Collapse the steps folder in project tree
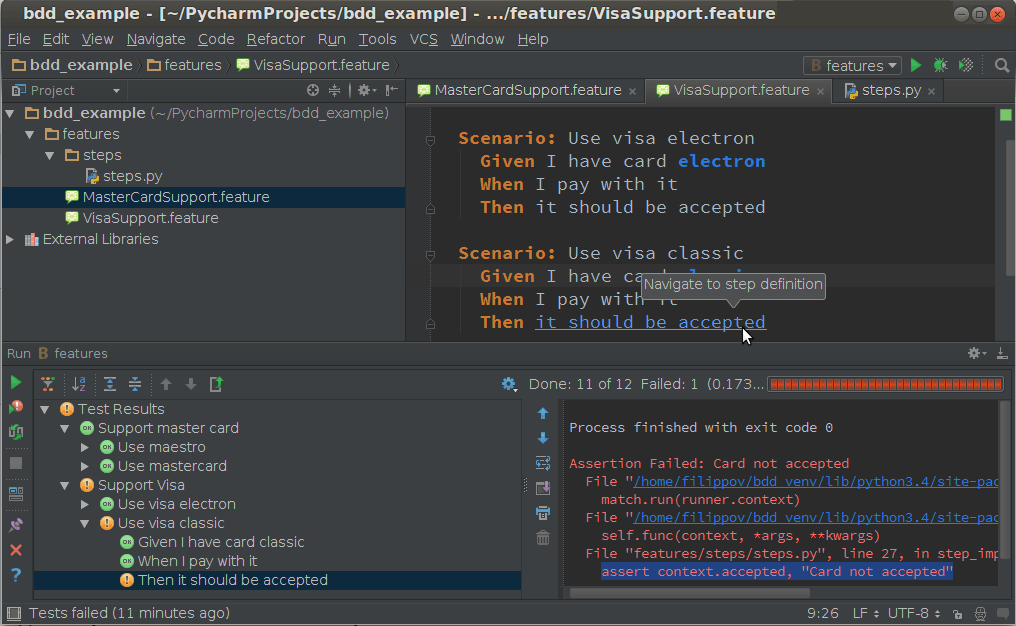 coord(50,155)
